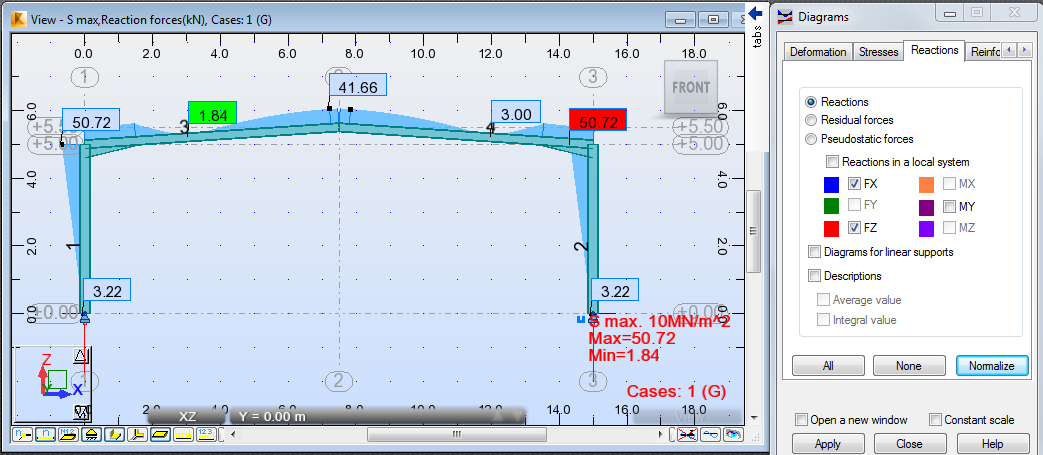
Task: Toggle load symbols display icon
Action: pos(184,434)
